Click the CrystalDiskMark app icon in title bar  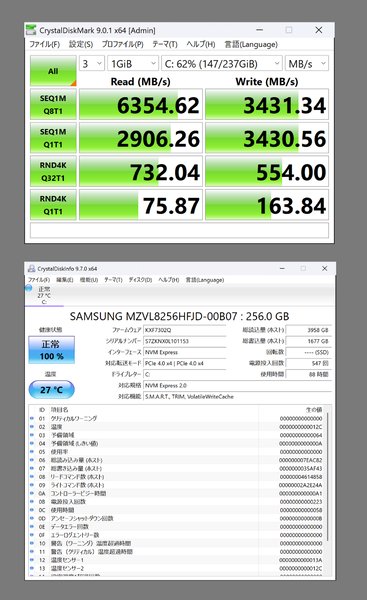click(31, 30)
